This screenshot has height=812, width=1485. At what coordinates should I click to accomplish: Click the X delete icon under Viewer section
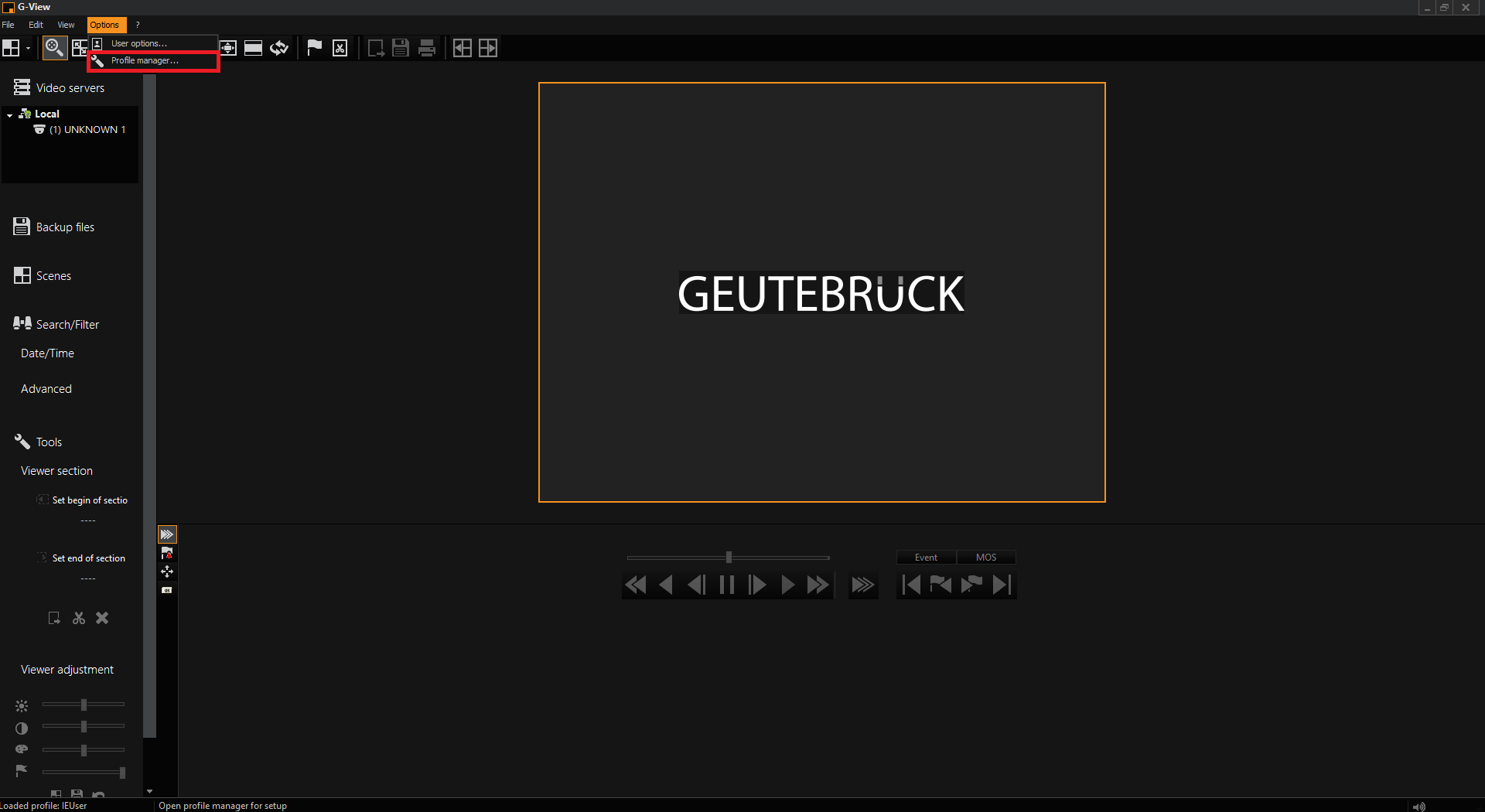coord(102,618)
